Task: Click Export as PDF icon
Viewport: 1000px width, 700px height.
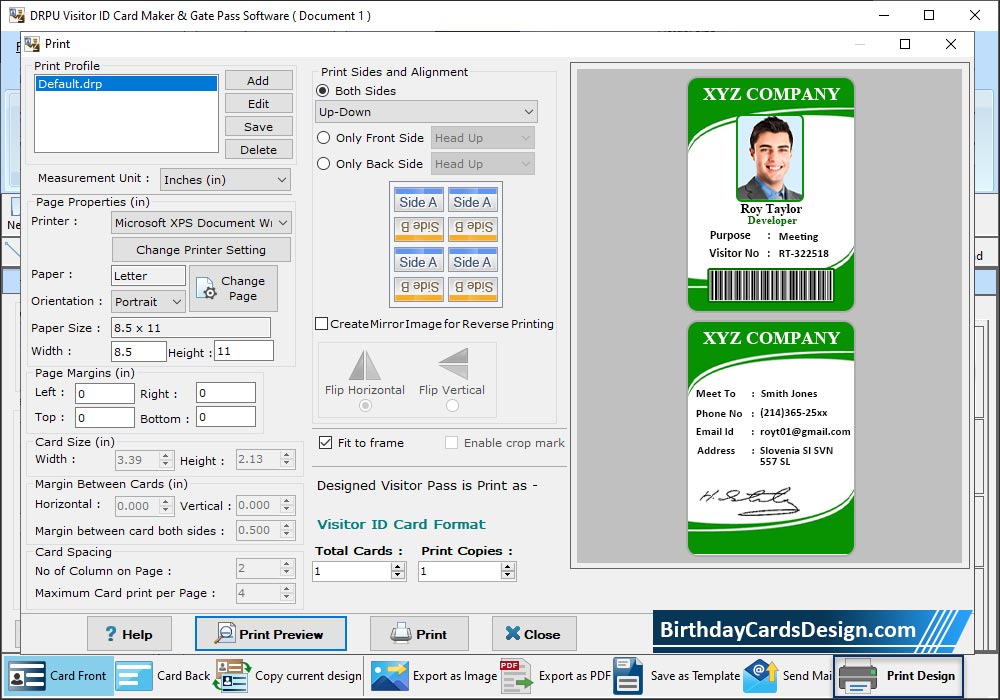Action: (x=515, y=676)
